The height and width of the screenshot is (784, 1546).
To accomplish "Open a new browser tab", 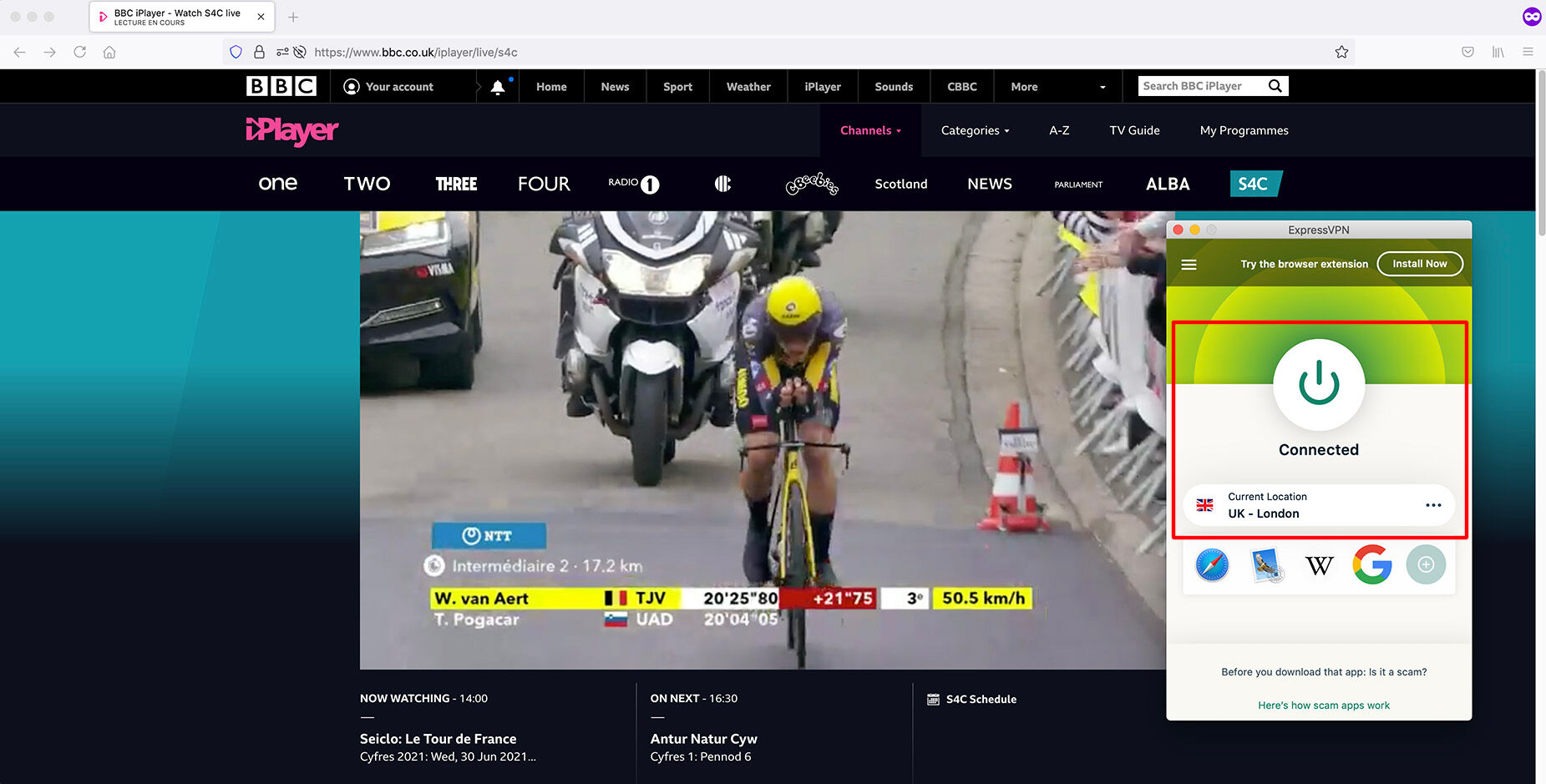I will pyautogui.click(x=293, y=17).
